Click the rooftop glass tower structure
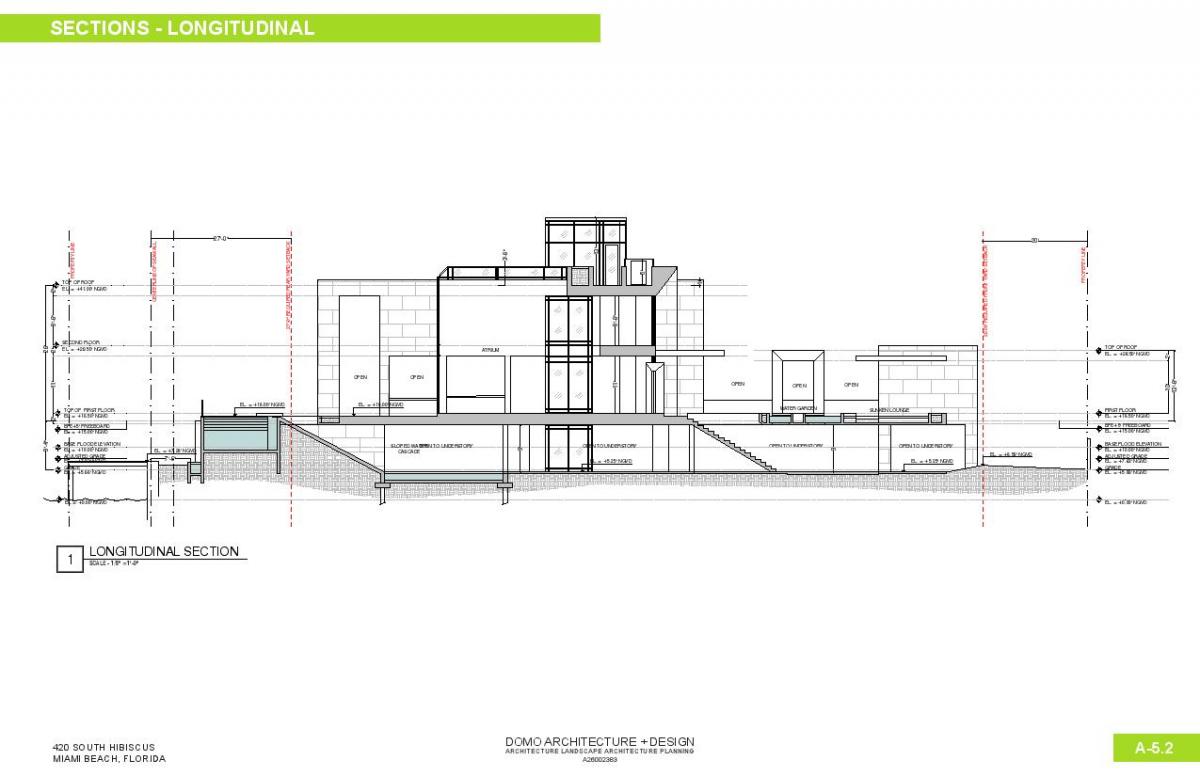The height and width of the screenshot is (776, 1200). [585, 242]
